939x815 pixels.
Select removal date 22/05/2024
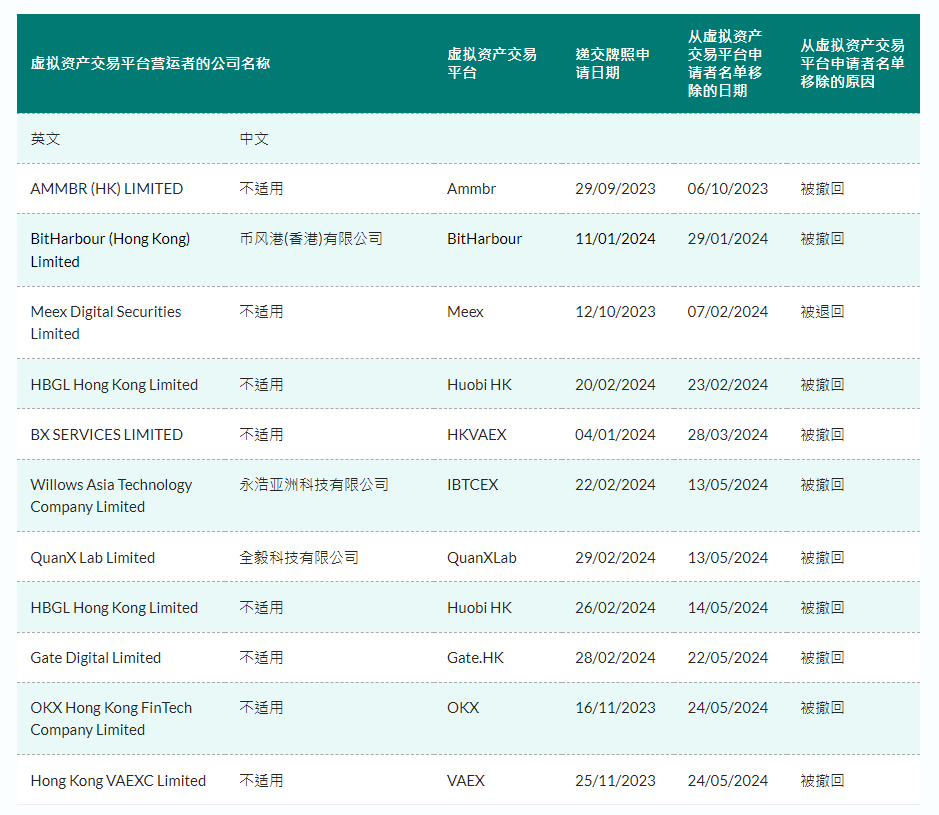[728, 658]
